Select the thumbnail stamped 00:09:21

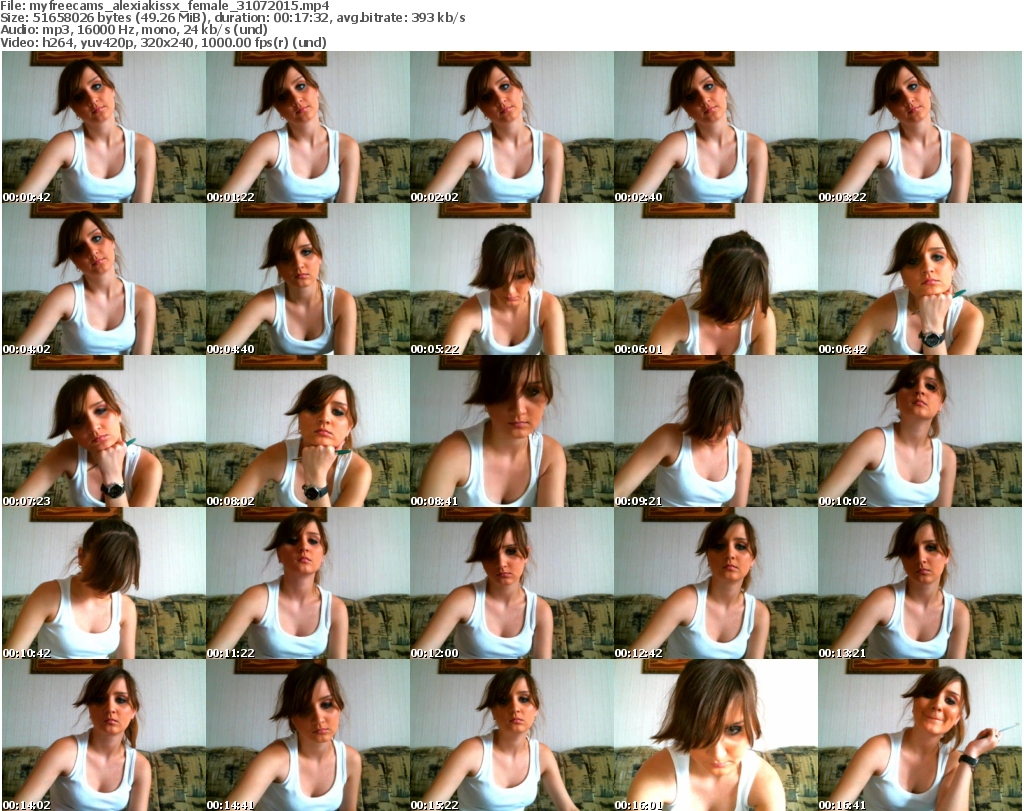[x=716, y=432]
